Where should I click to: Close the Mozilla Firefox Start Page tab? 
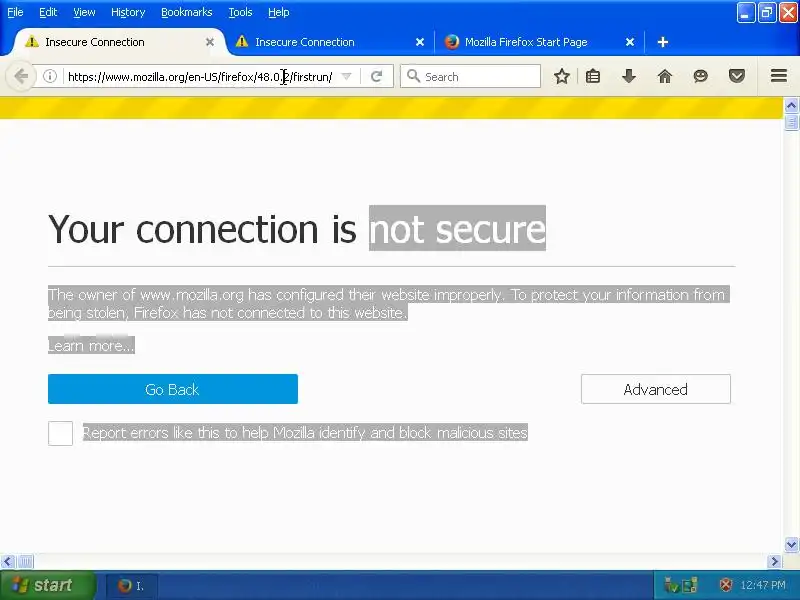630,42
